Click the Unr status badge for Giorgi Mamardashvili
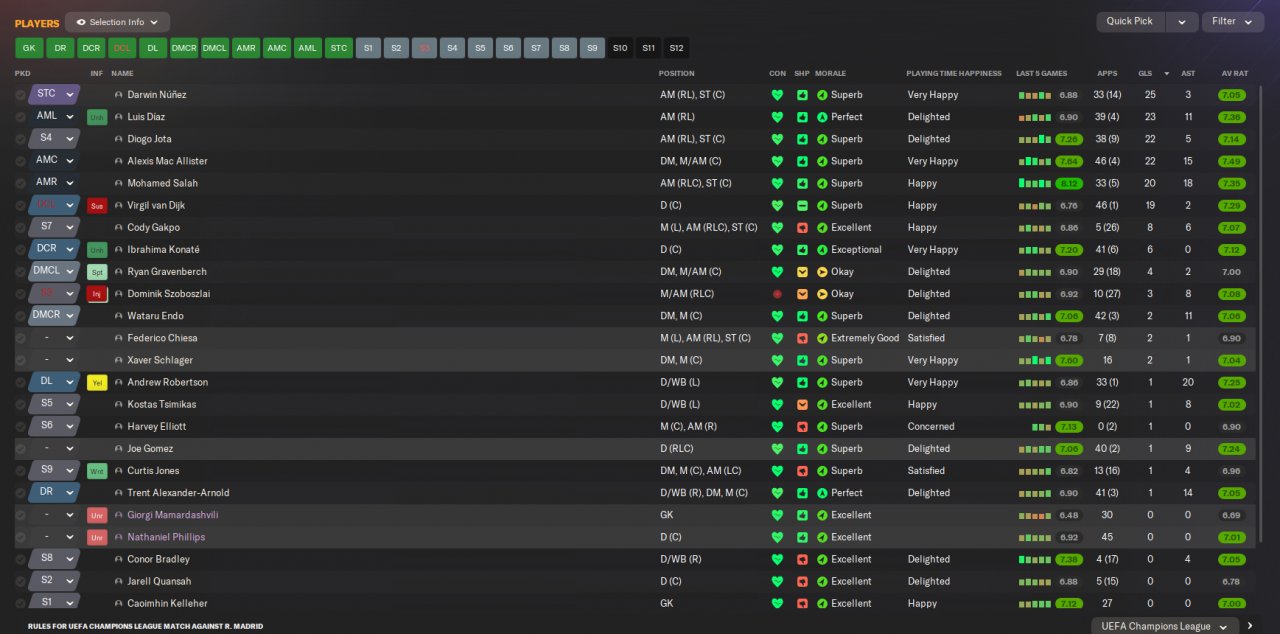Image resolution: width=1280 pixels, height=634 pixels. click(x=97, y=515)
